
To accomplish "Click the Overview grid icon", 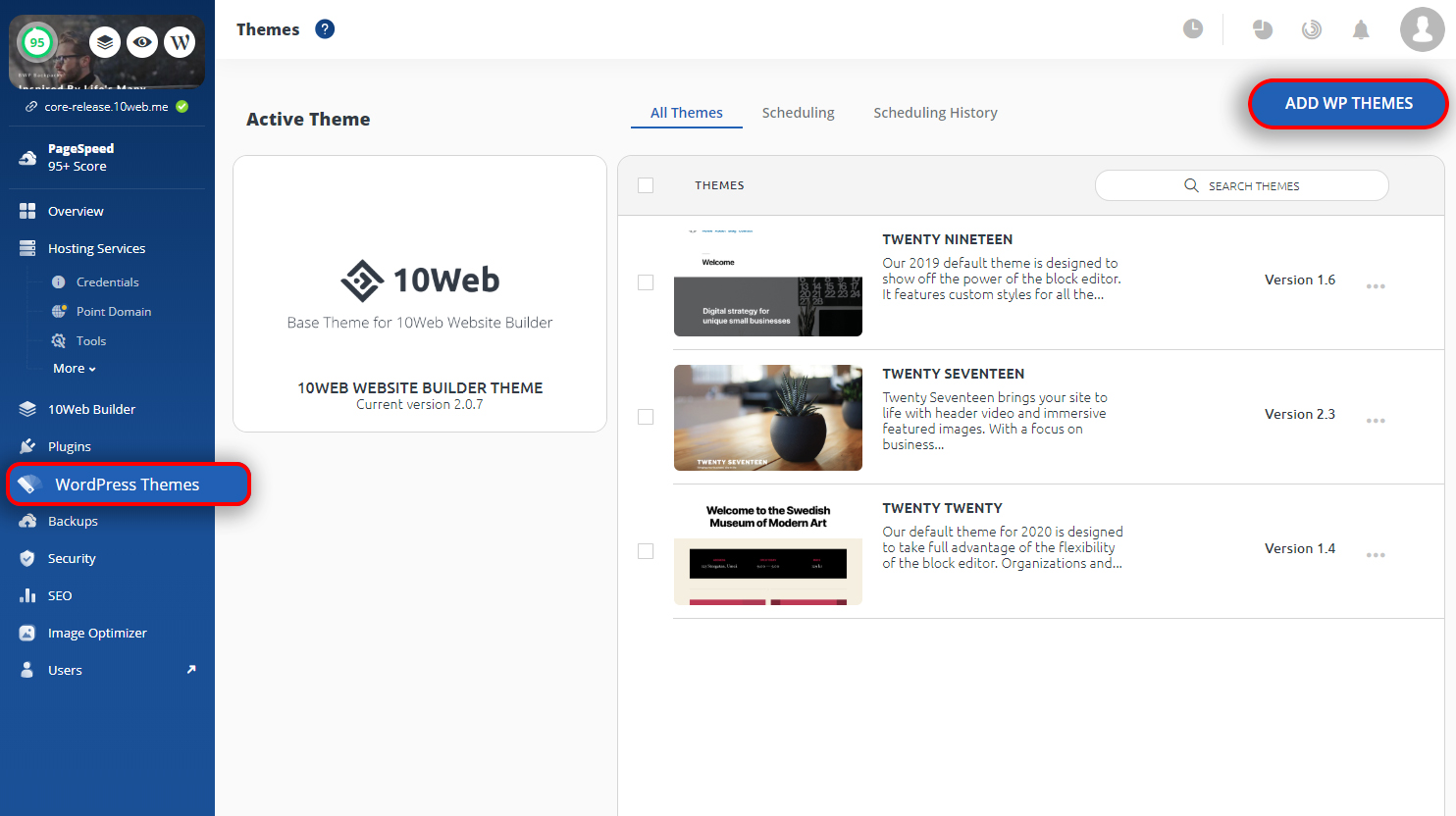I will click(27, 211).
